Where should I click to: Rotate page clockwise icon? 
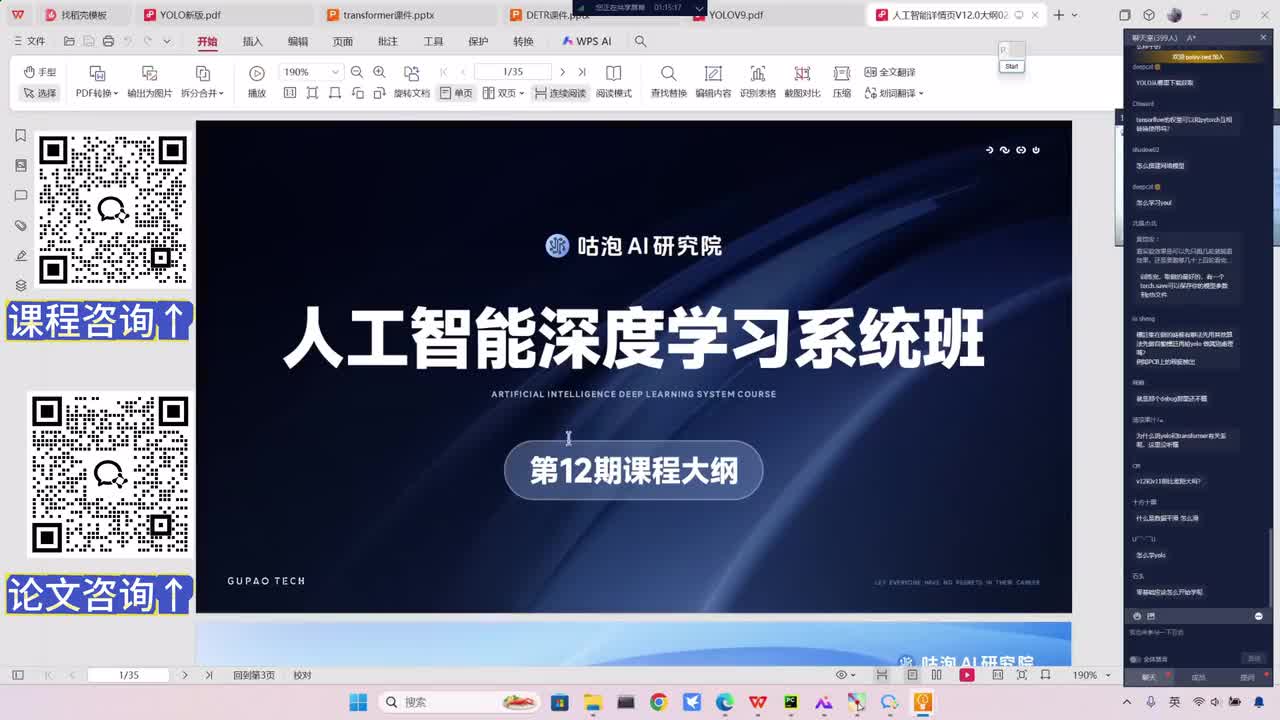tap(379, 93)
